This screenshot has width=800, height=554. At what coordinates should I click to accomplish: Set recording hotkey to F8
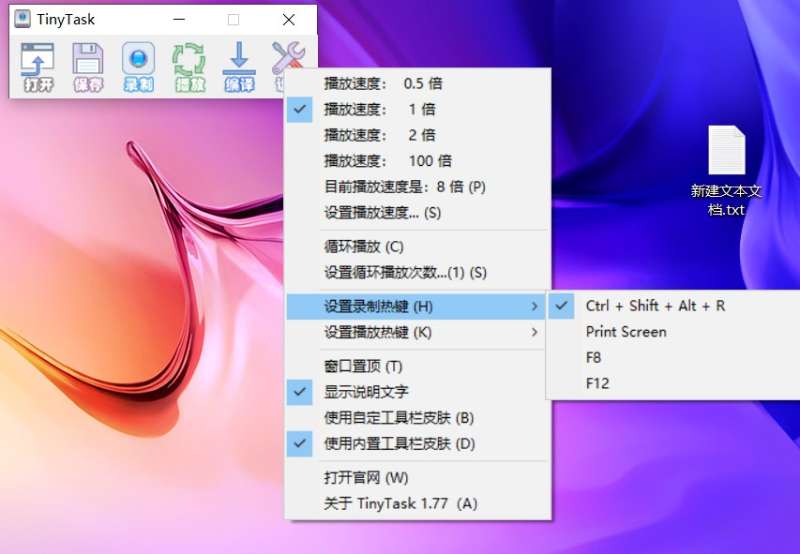(674, 358)
